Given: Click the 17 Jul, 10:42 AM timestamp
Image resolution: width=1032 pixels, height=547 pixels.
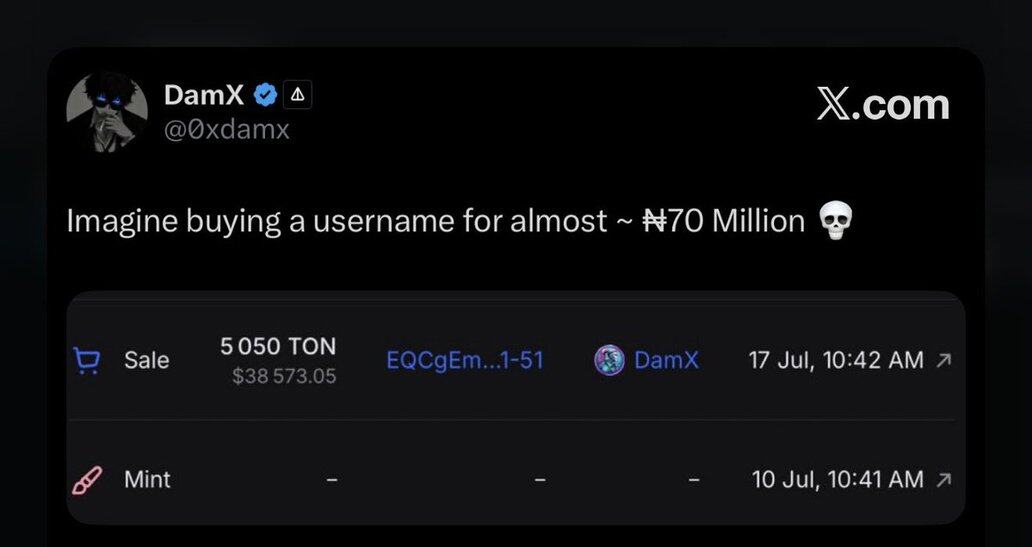Looking at the screenshot, I should (835, 360).
